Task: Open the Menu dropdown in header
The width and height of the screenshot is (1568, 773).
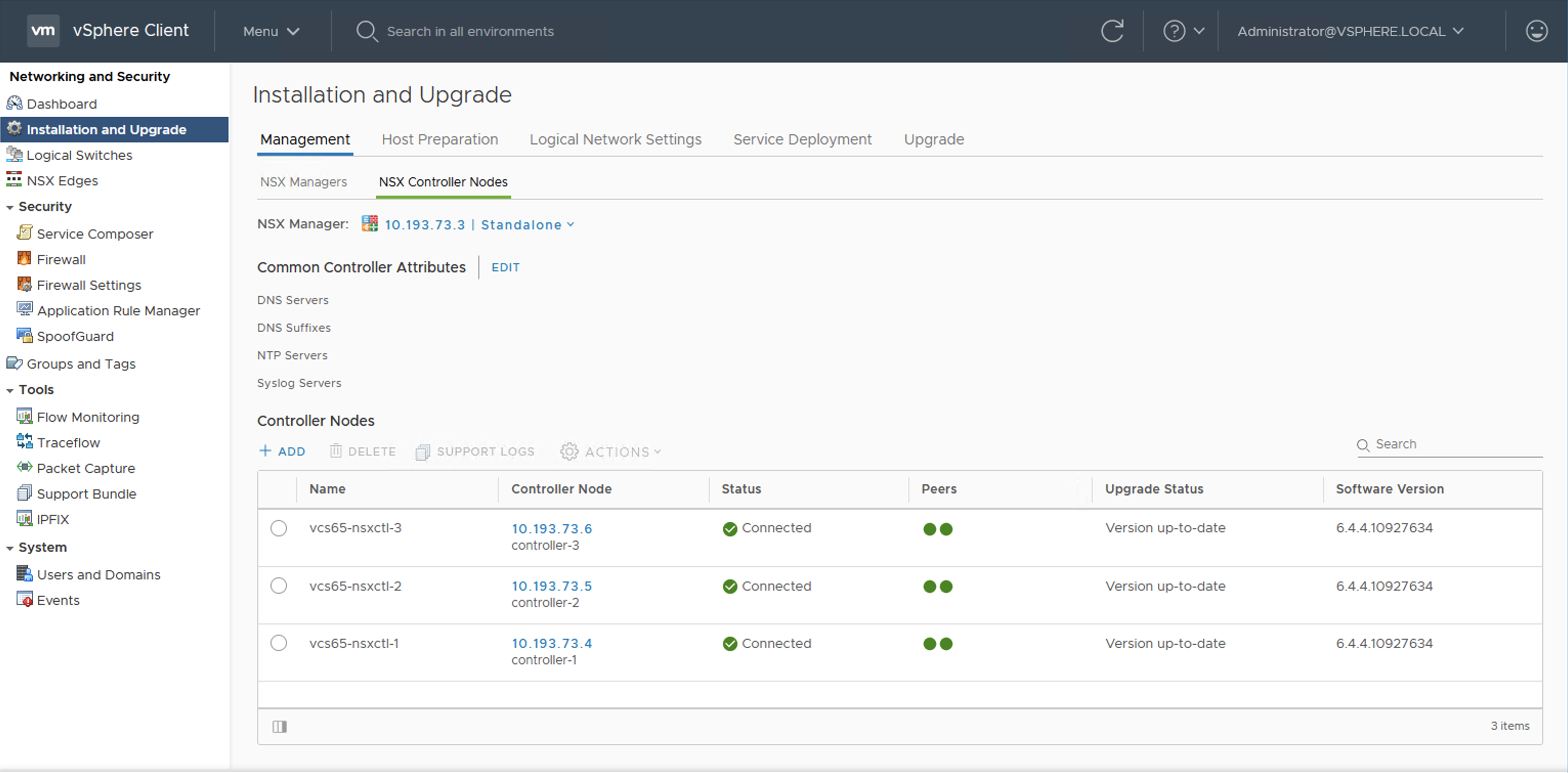Action: 271,31
